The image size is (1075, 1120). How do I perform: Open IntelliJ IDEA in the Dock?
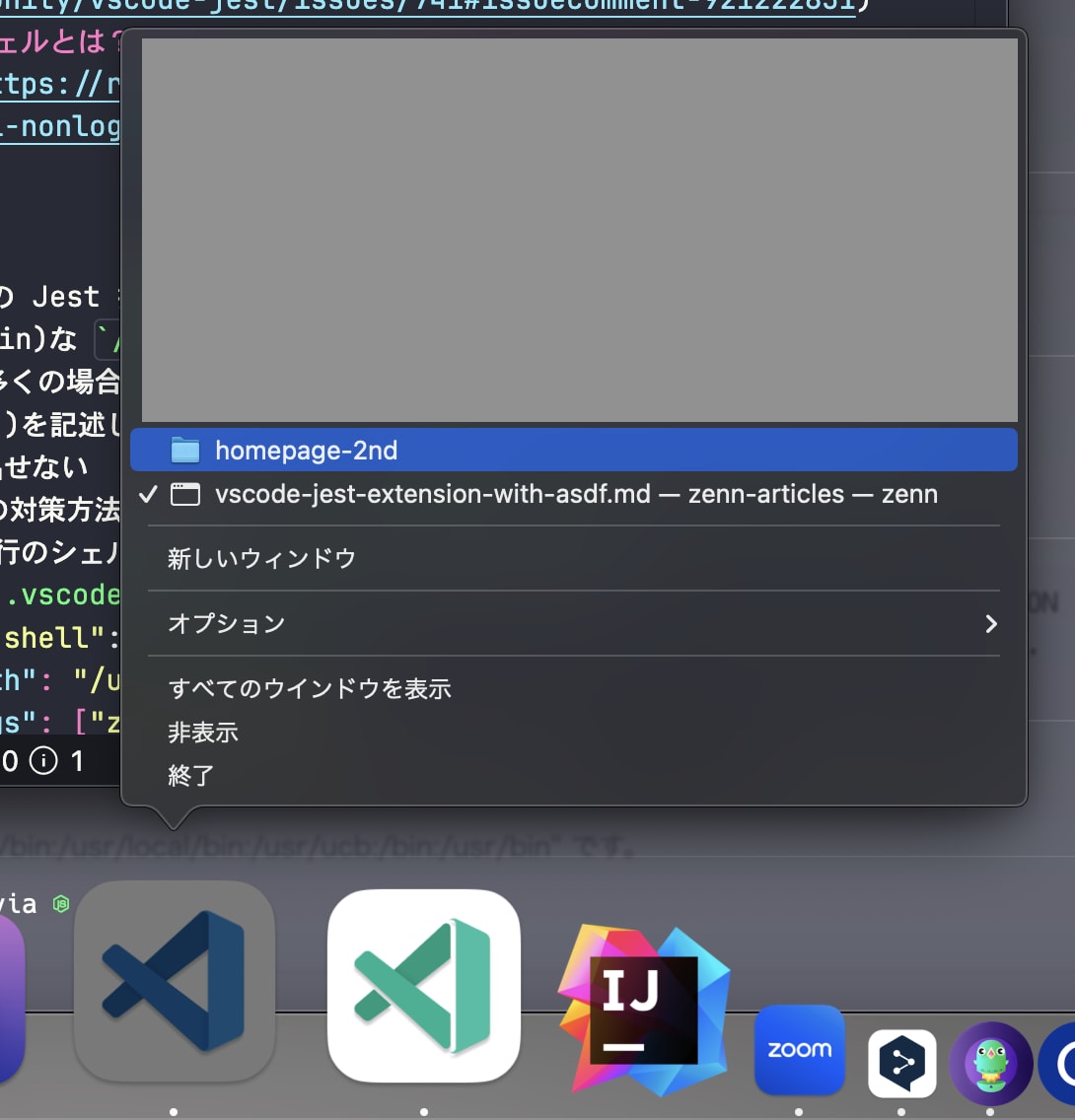[644, 1011]
